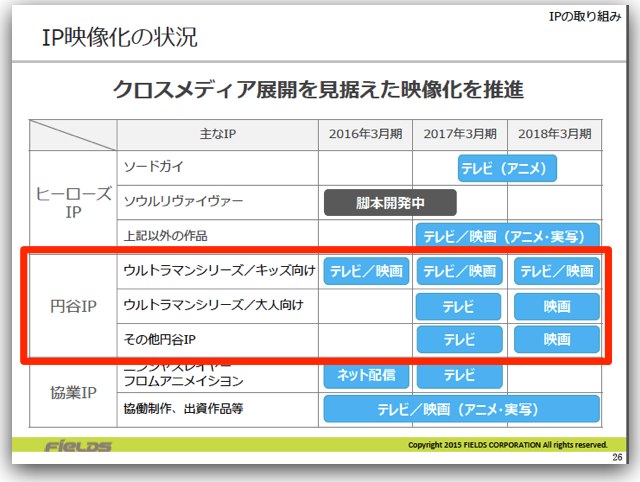Click the FIELDS logo in footer

click(78, 446)
